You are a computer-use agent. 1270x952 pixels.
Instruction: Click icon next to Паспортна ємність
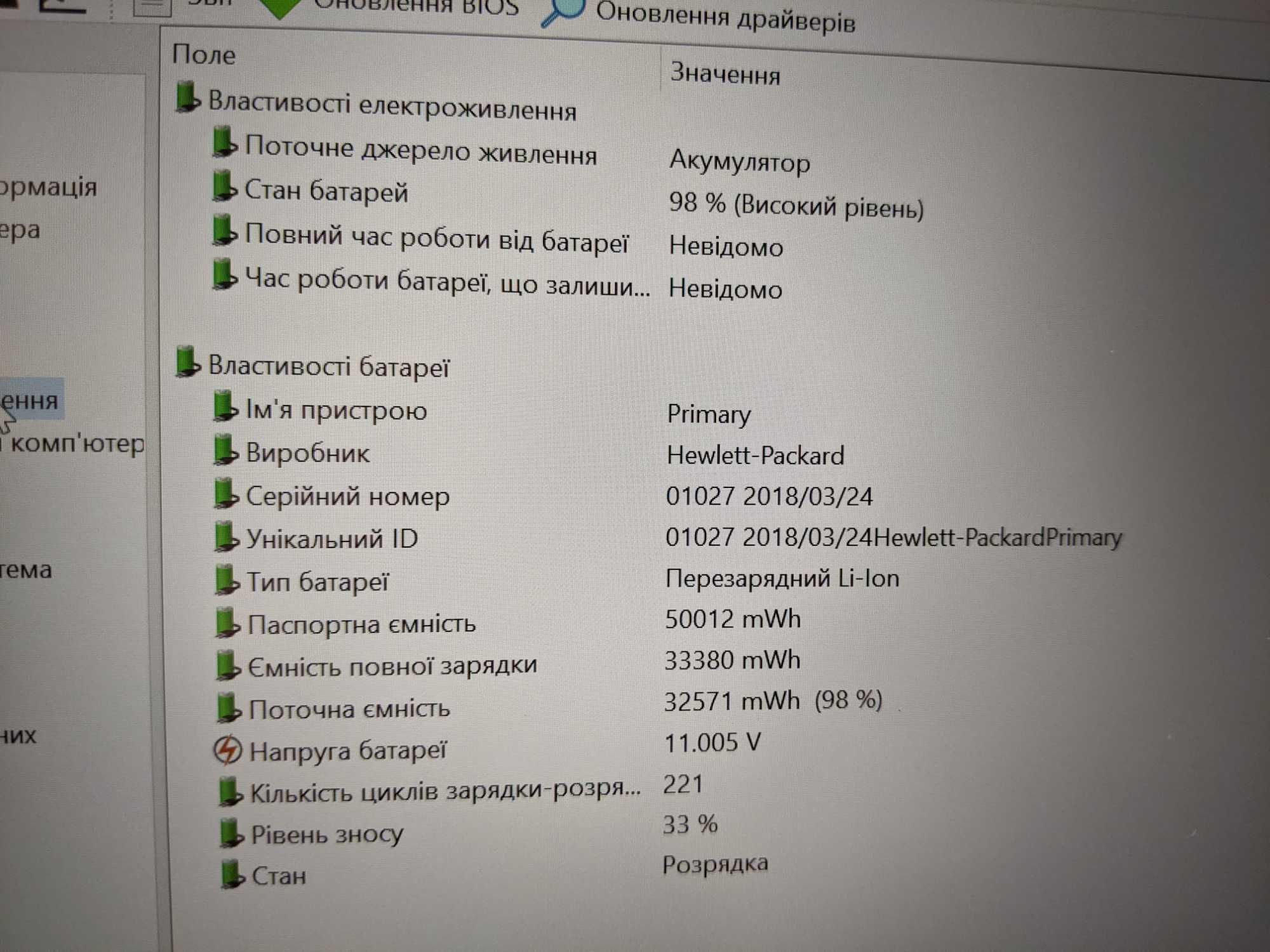point(228,623)
